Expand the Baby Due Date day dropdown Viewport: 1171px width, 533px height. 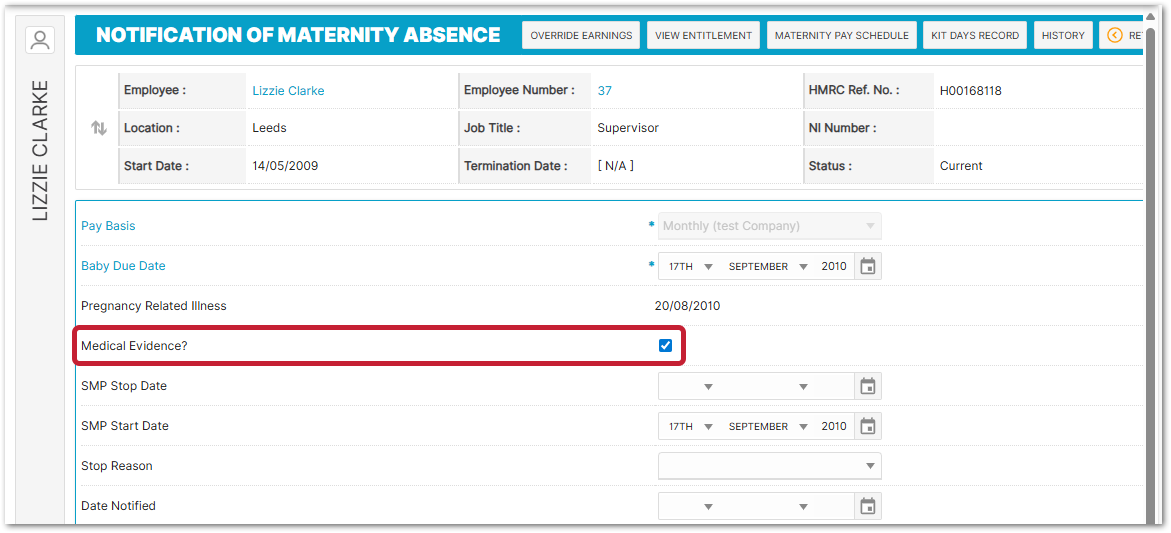pos(689,267)
